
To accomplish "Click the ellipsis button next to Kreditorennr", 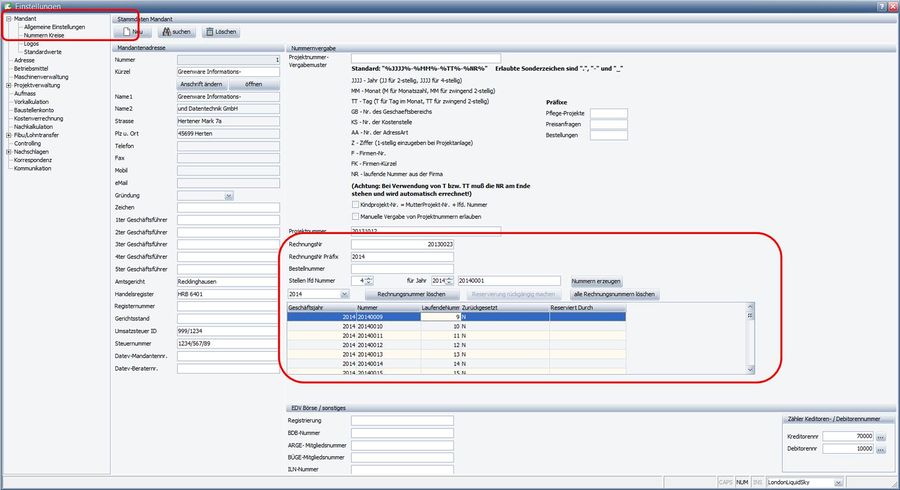I will click(x=881, y=437).
